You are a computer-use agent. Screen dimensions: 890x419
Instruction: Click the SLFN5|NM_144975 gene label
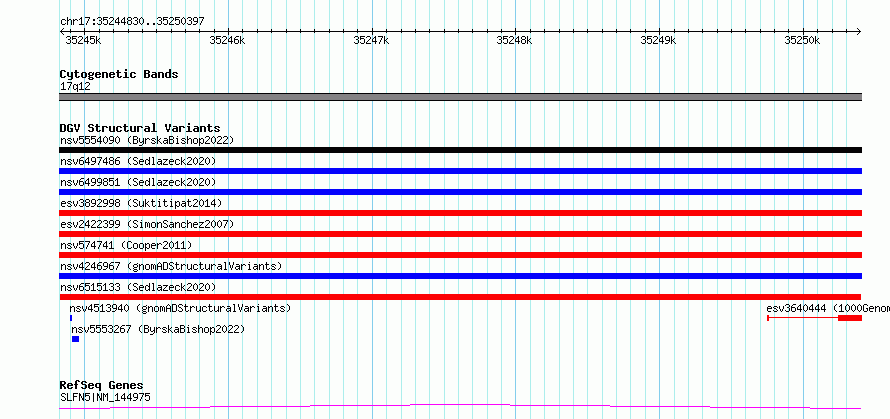click(x=105, y=397)
